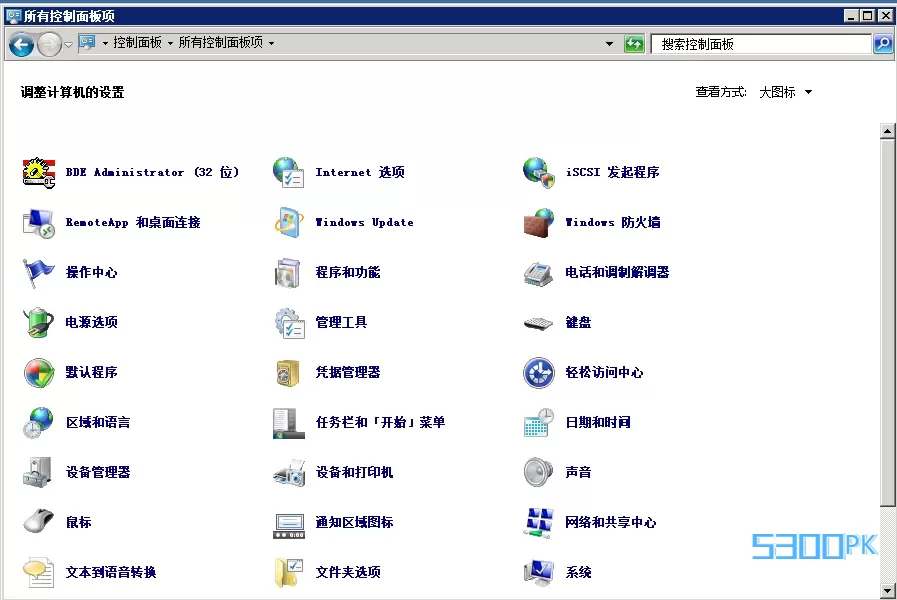Open 电话和调制解调器 phone icon

coord(539,272)
